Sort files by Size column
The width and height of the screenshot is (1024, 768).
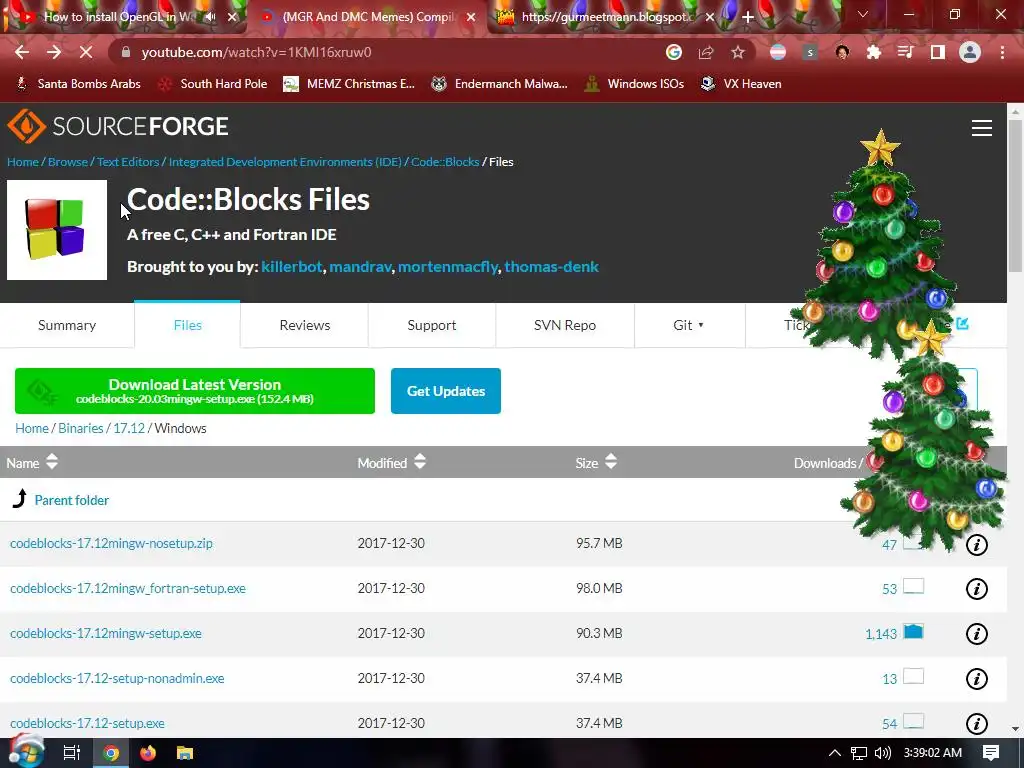point(596,462)
